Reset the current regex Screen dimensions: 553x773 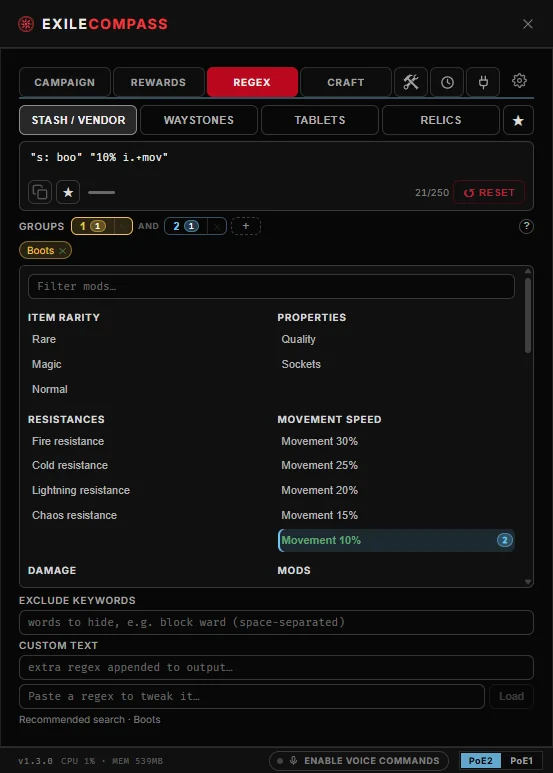[x=489, y=192]
